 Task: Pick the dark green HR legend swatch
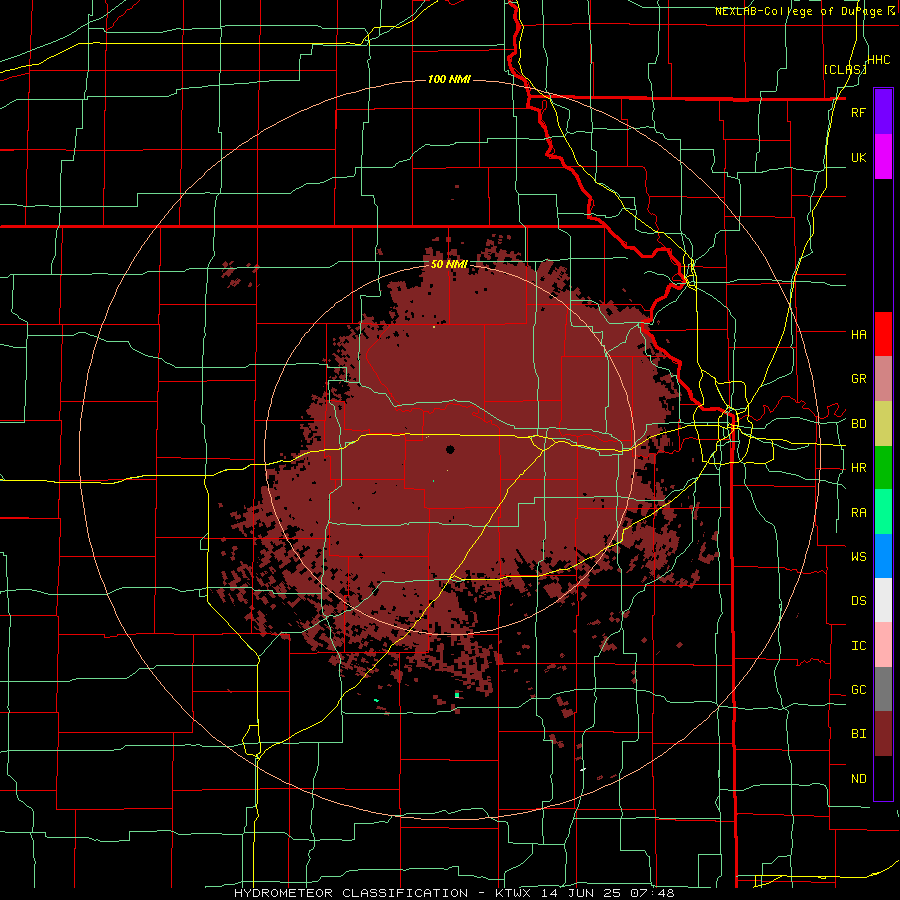(883, 468)
